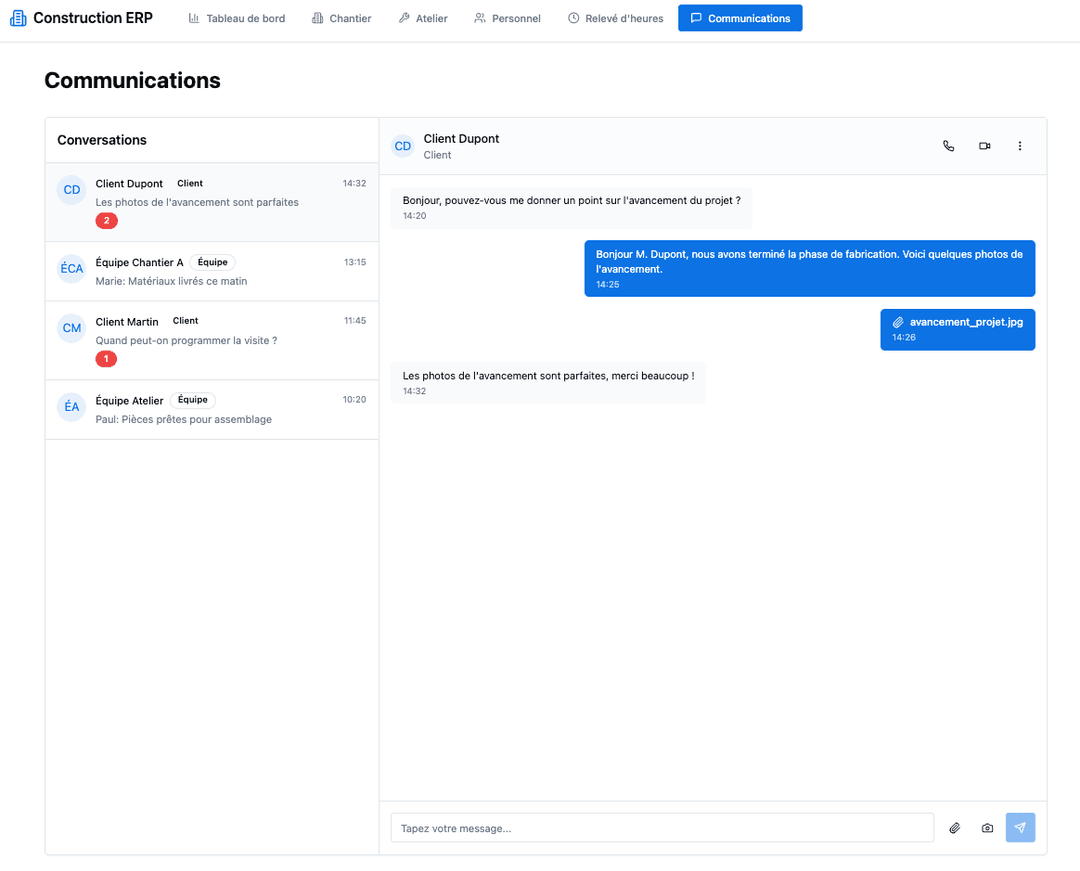Screen dimensions: 1080x871
Task: Click the paperclip attach file icon
Action: coord(954,828)
